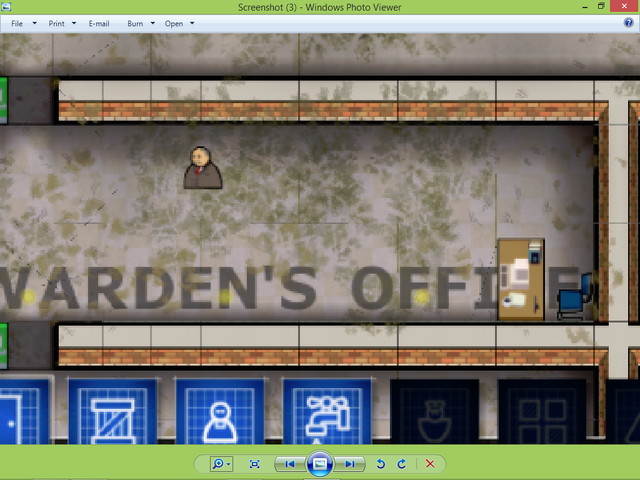Start the slide show
Viewport: 640px width, 480px height.
[320, 464]
